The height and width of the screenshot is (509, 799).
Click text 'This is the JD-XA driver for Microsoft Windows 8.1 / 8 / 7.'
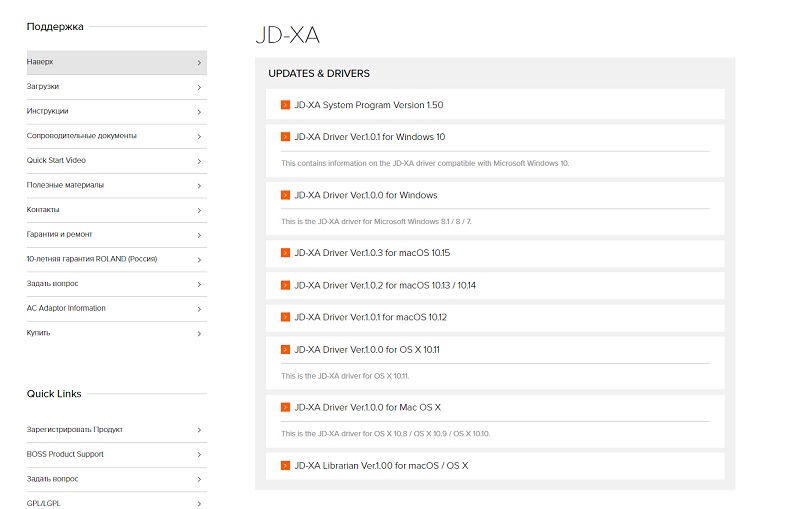(x=376, y=222)
